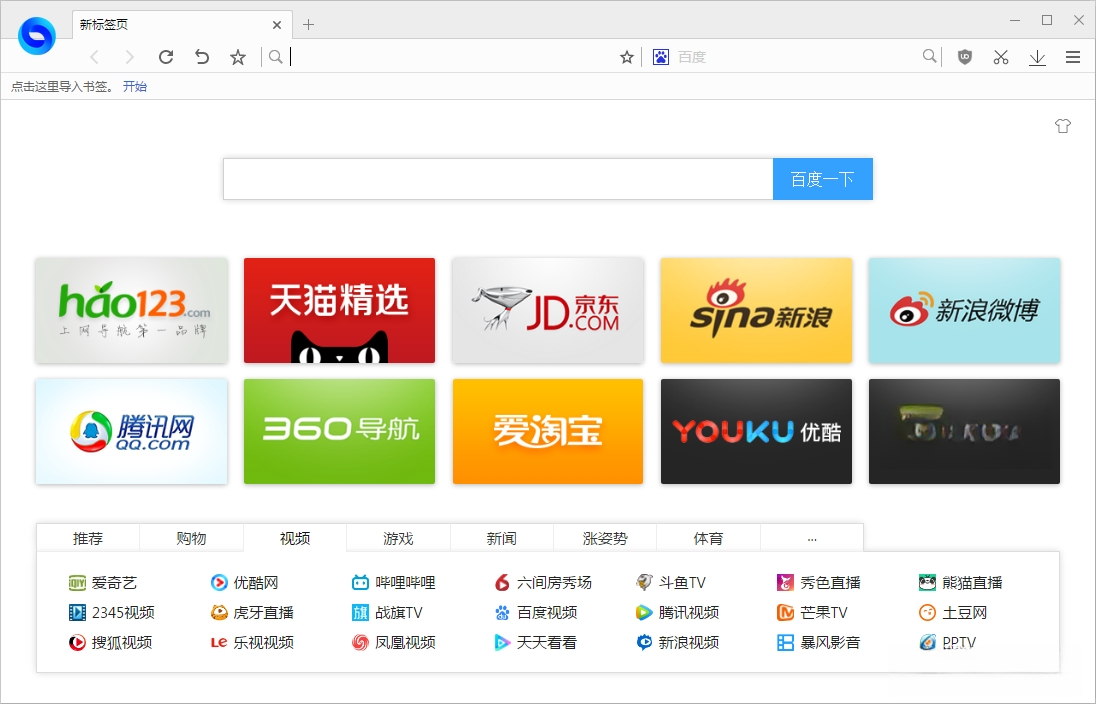This screenshot has height=704, width=1096.
Task: Open the 360导航 tile
Action: [339, 431]
